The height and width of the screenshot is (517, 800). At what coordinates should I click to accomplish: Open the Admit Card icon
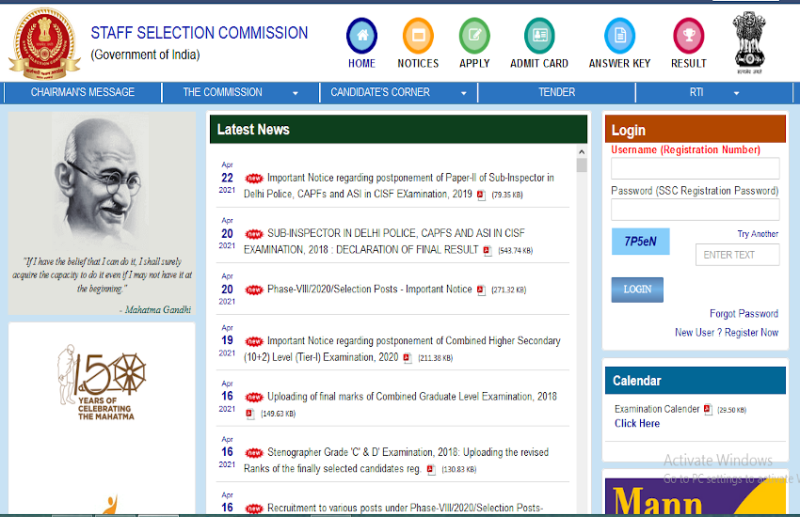coord(539,36)
